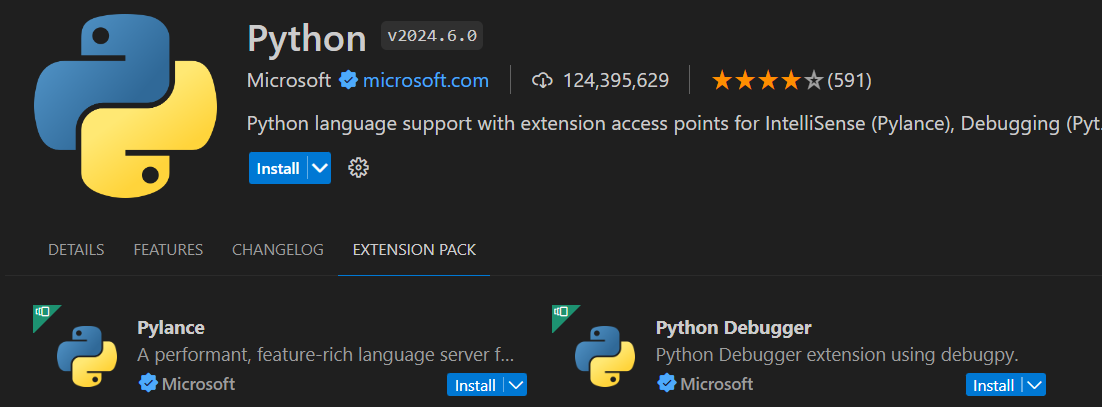Install the Python extension

point(278,169)
